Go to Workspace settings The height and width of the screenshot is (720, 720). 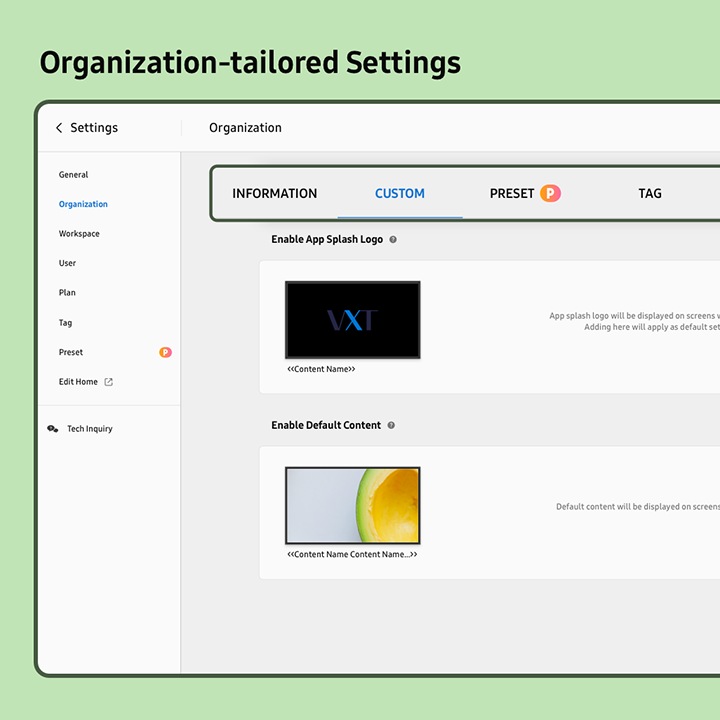point(79,234)
